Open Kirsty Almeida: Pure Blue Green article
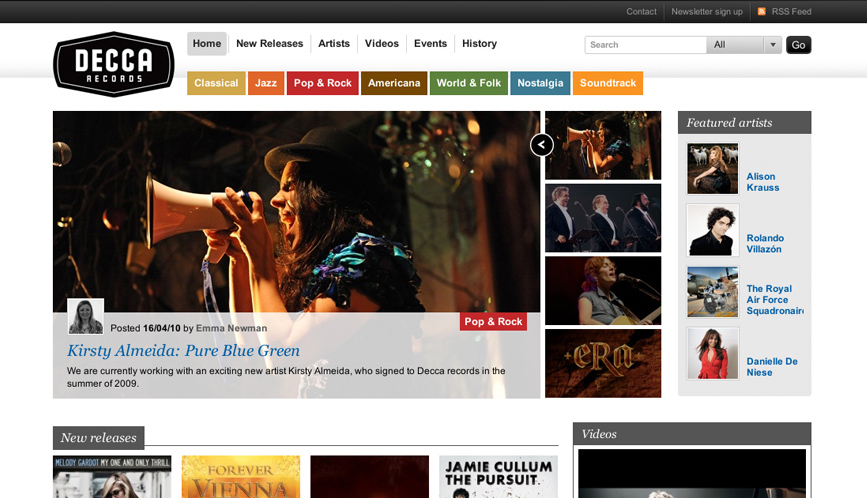 [x=184, y=350]
